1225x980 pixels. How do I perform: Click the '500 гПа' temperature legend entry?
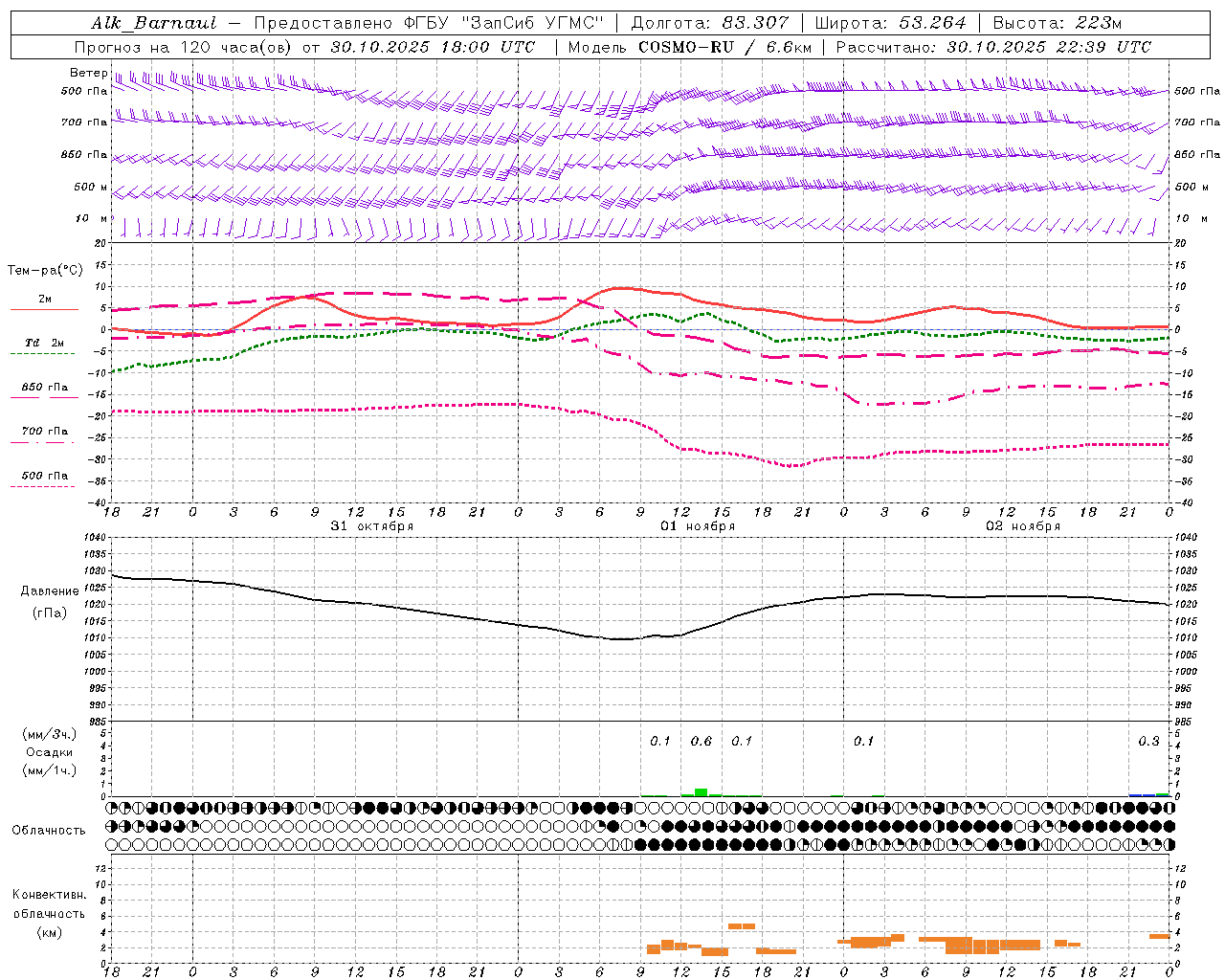(x=45, y=476)
